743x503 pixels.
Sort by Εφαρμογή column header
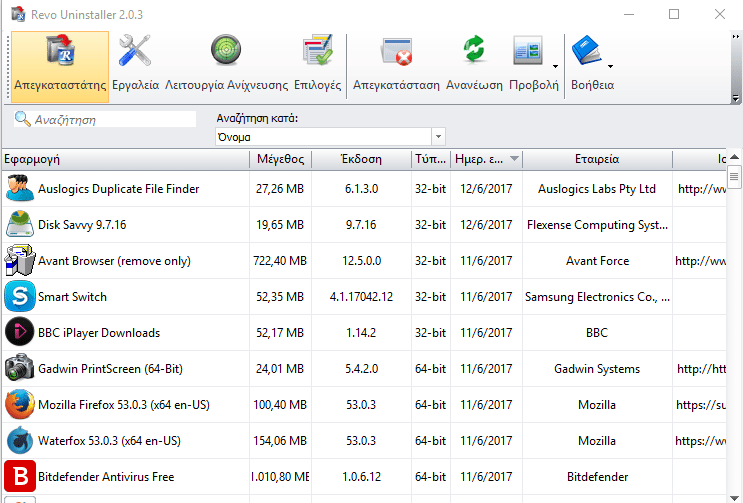click(x=126, y=159)
